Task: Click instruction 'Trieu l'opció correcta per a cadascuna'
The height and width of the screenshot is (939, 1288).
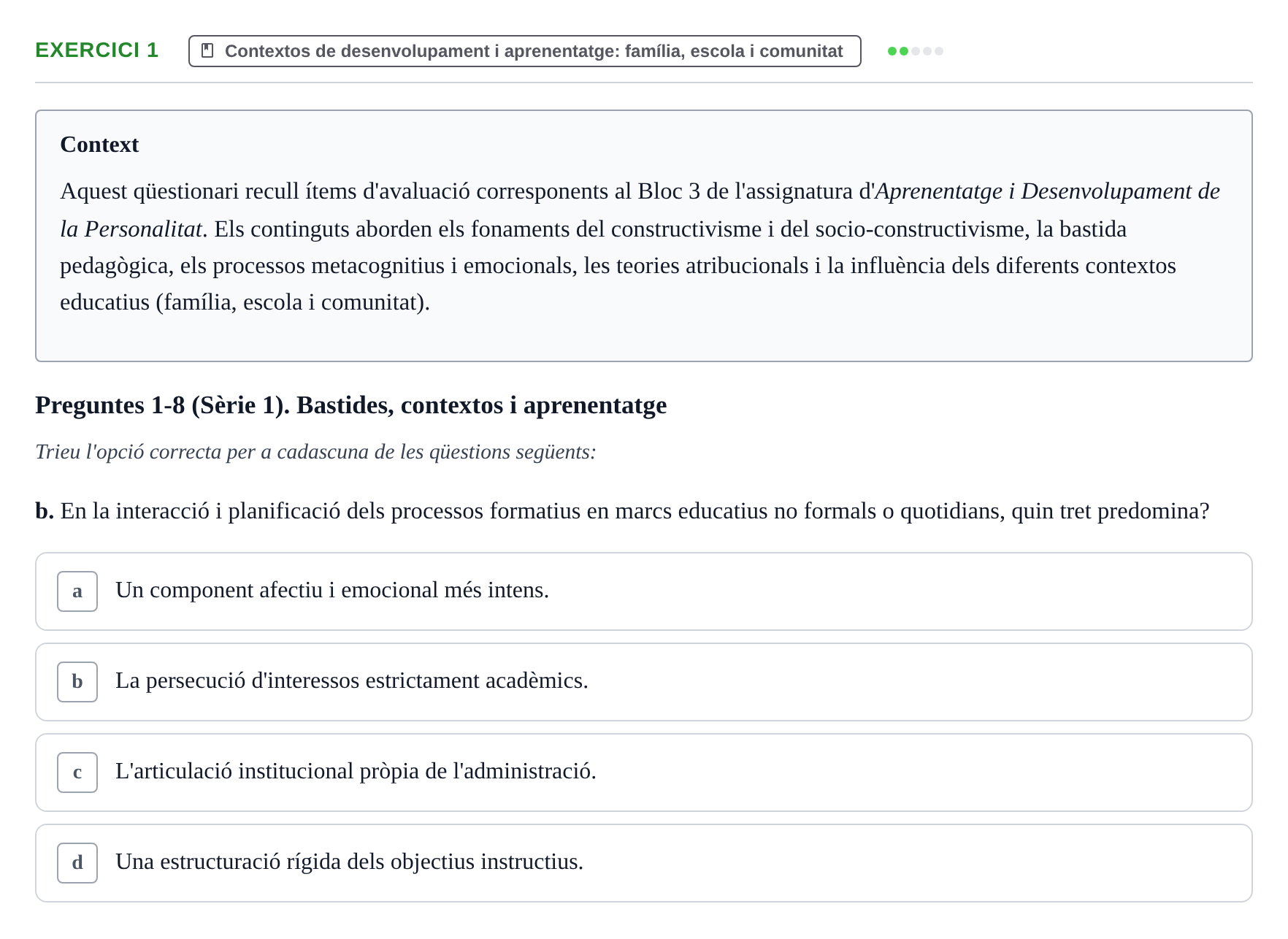Action: 315,452
